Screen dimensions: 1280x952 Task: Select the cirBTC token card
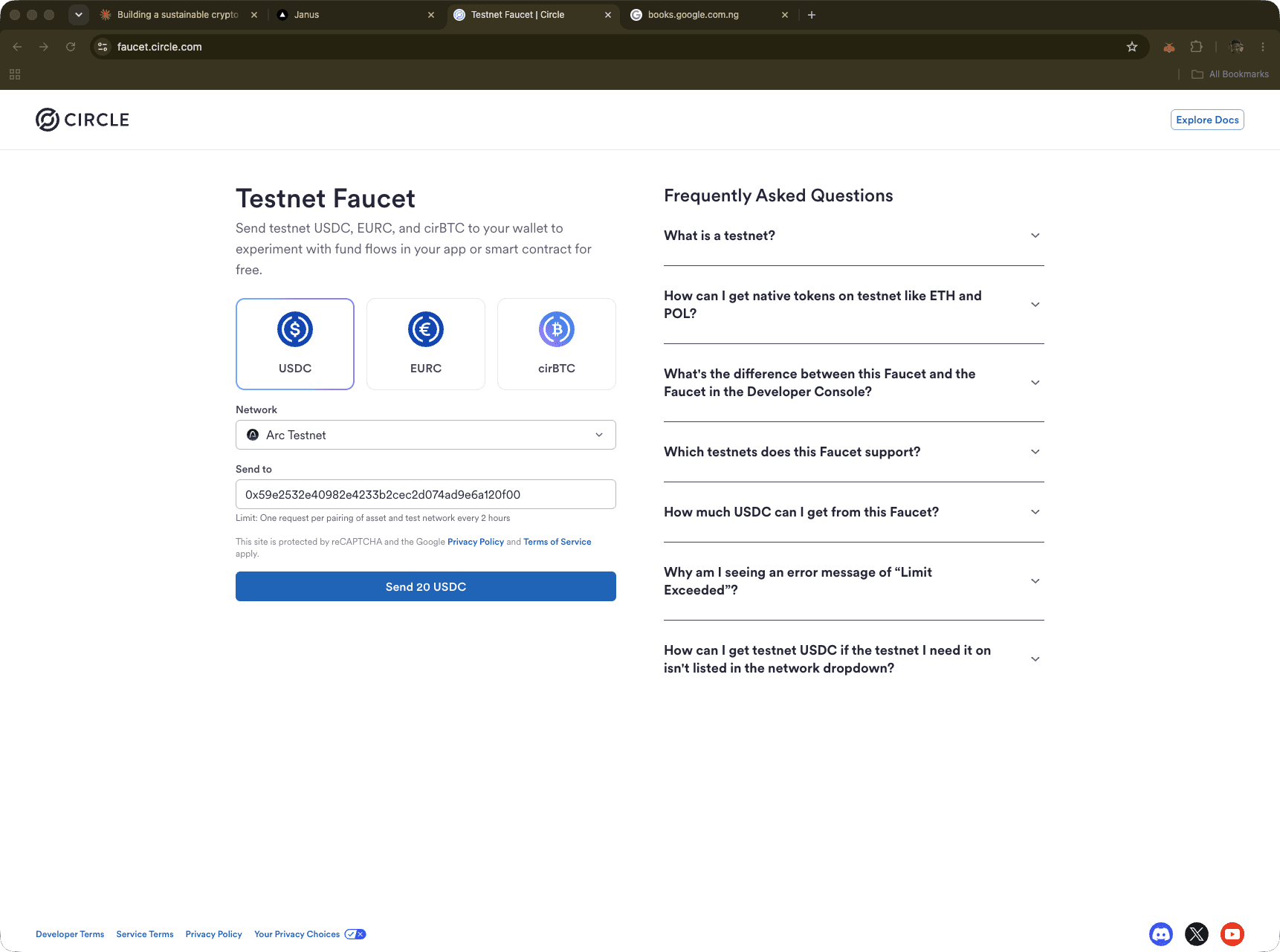click(x=557, y=344)
